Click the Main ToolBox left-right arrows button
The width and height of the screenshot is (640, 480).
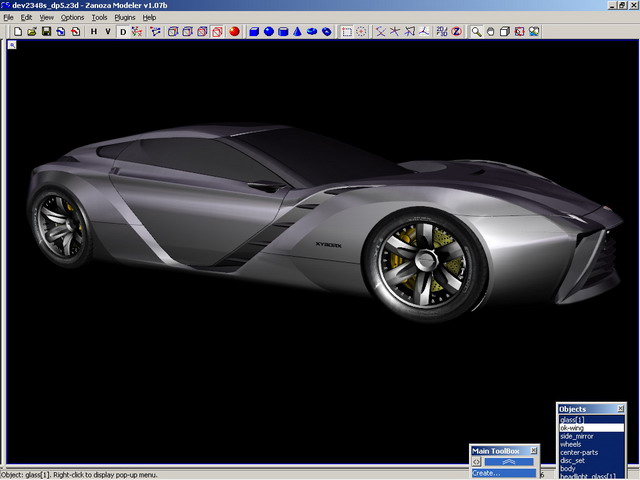point(478,462)
